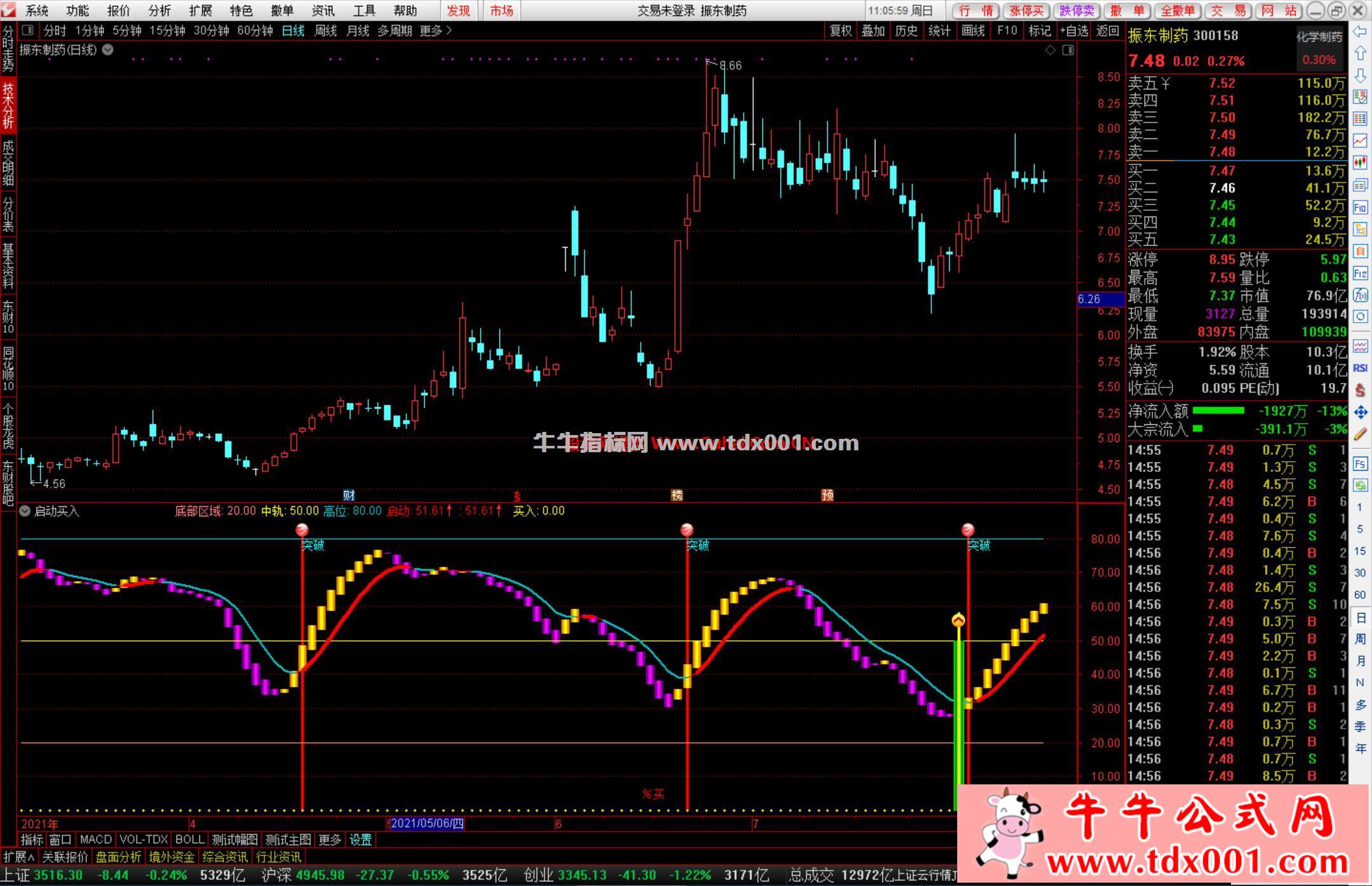Image resolution: width=1372 pixels, height=886 pixels.
Task: Open the 工具 menu
Action: click(x=365, y=11)
